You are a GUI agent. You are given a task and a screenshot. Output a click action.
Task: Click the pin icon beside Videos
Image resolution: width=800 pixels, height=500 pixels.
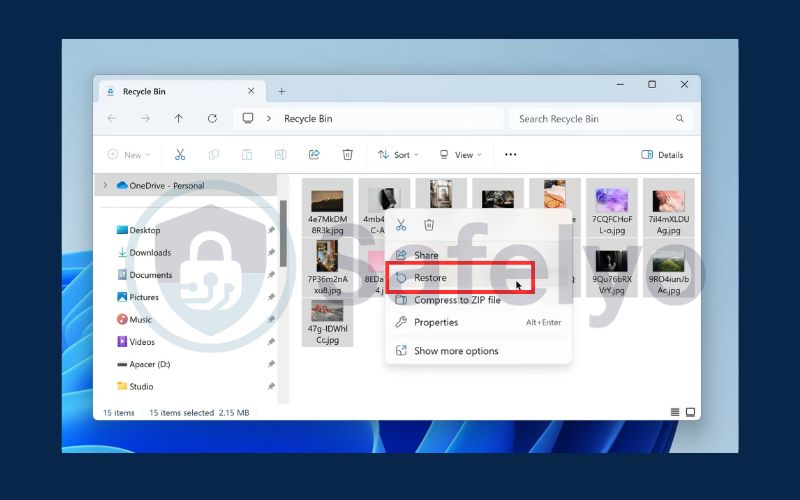(271, 342)
